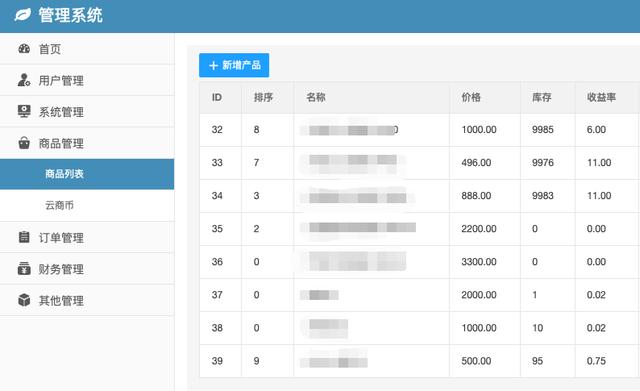Click the blurred product name in row 35
Image resolution: width=640 pixels, height=391 pixels.
point(358,228)
